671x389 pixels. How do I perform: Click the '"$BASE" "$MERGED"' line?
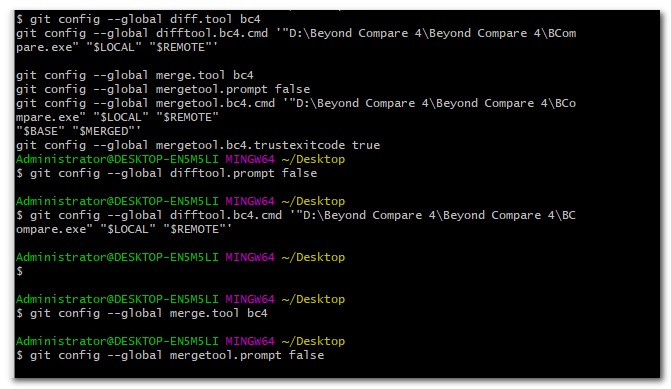(x=78, y=131)
